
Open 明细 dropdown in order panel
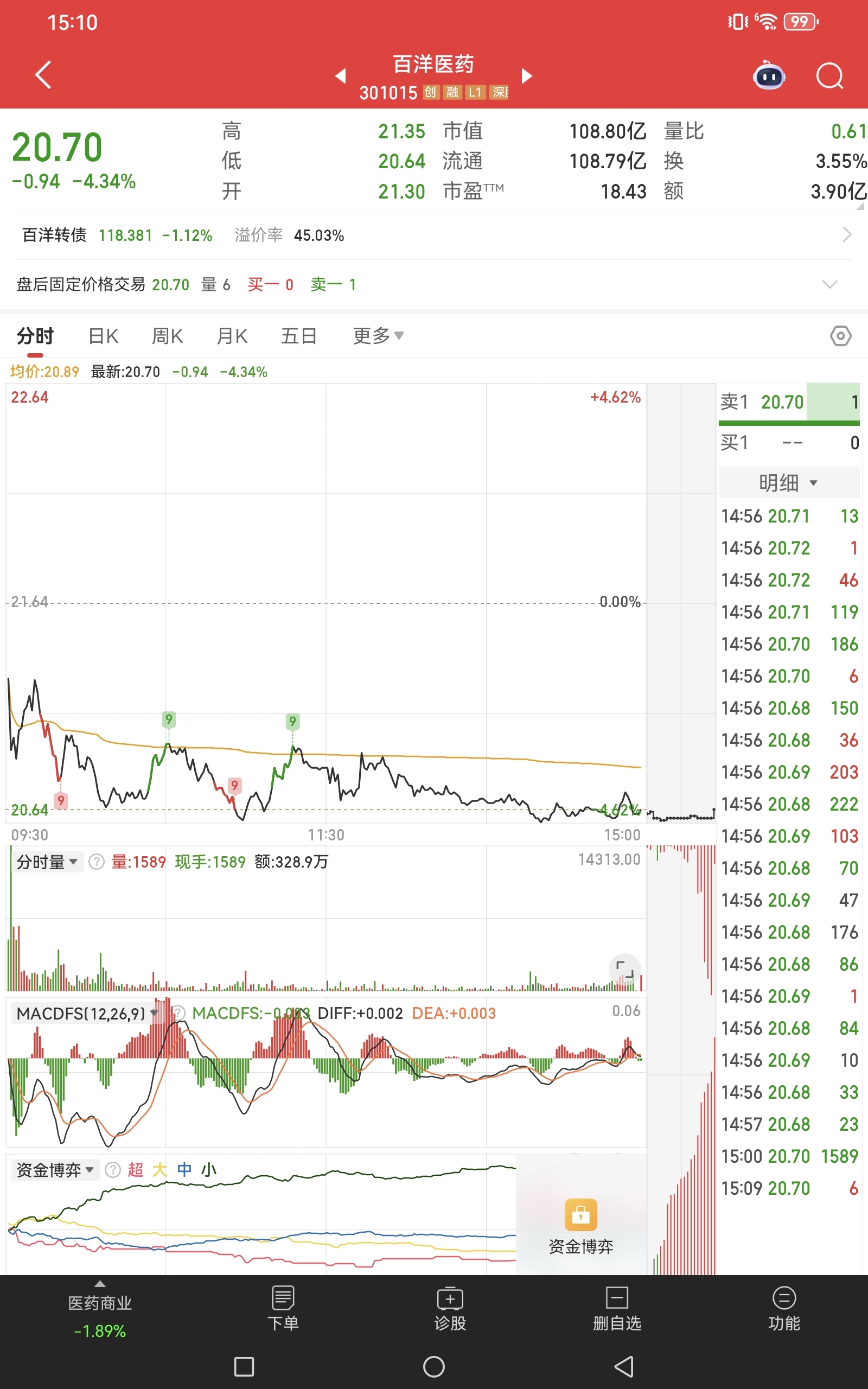point(788,483)
